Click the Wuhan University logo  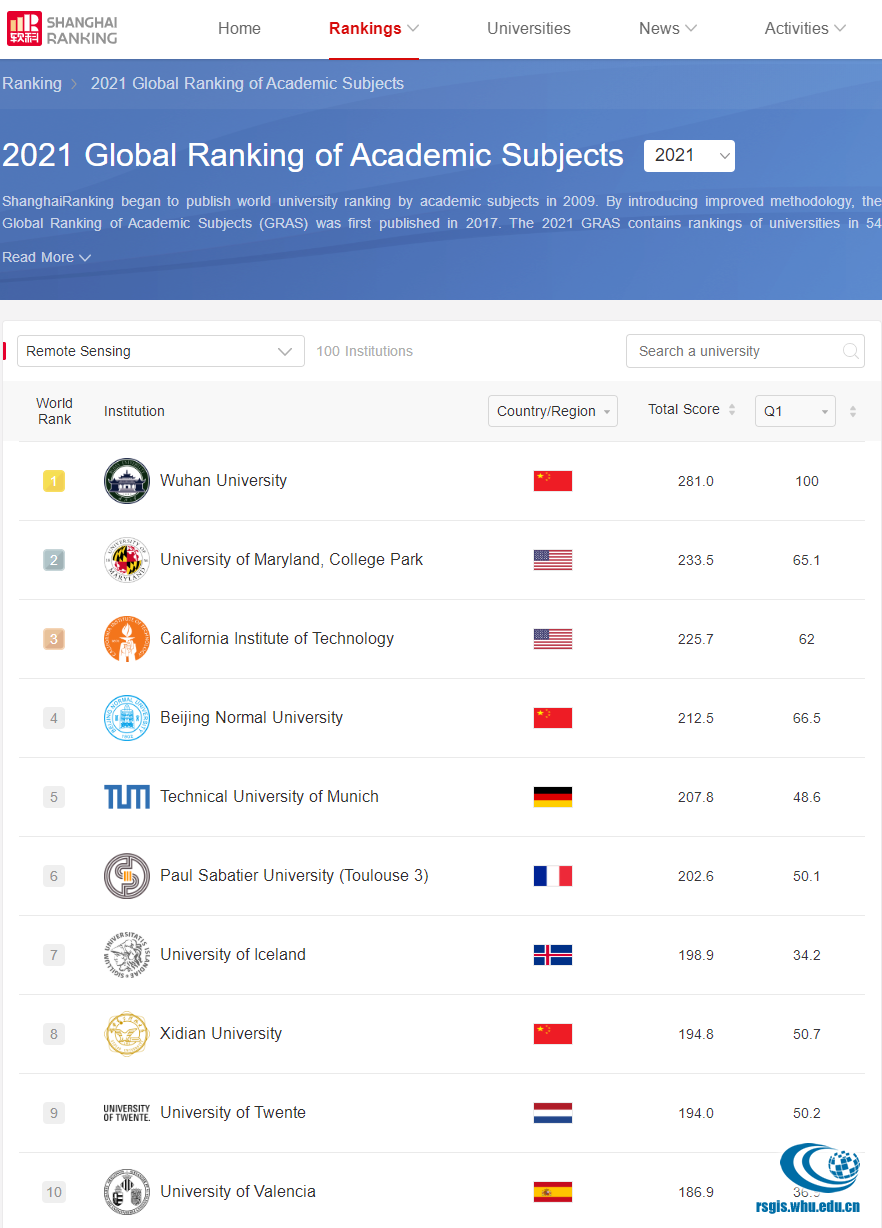click(127, 481)
